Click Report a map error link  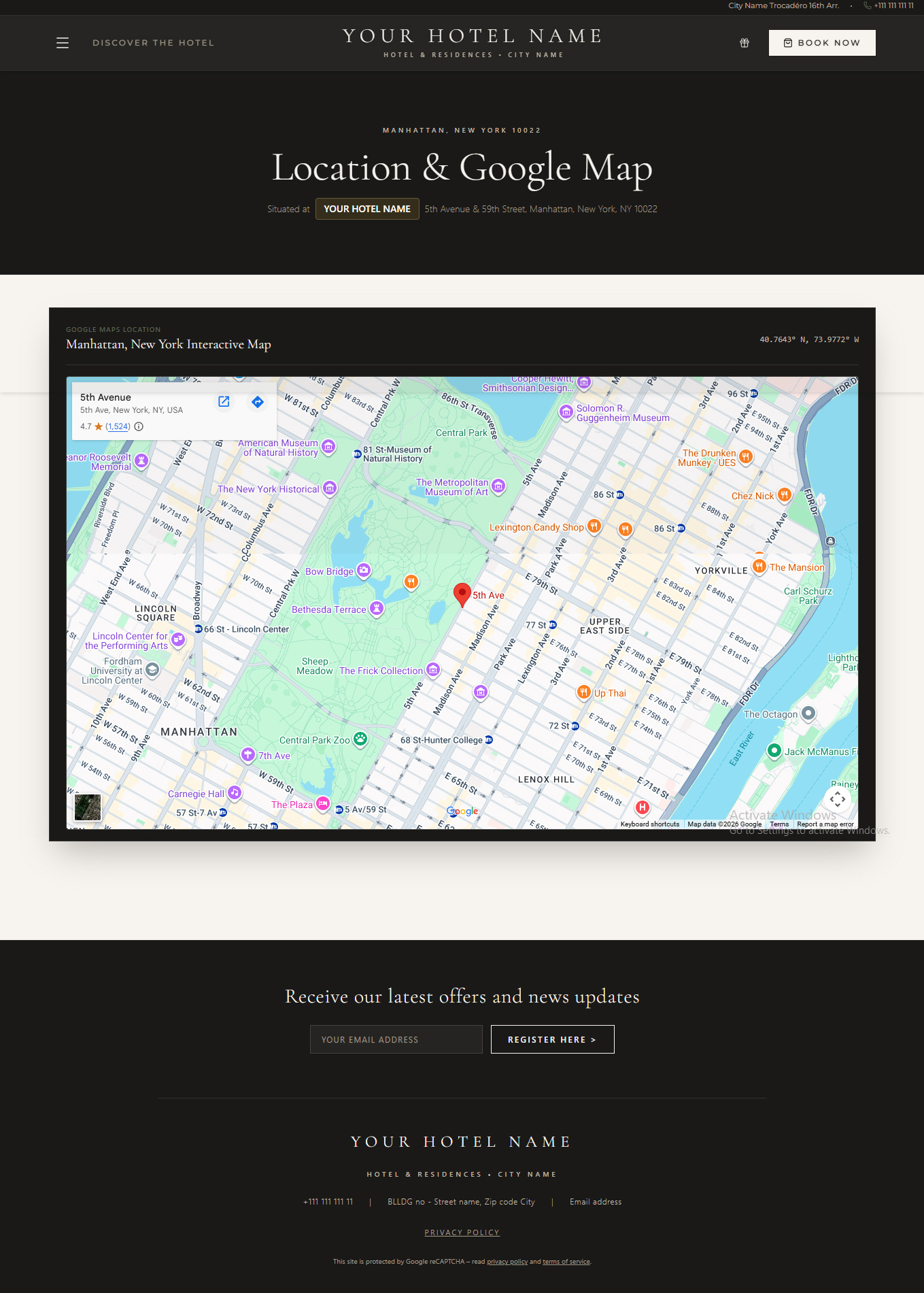coord(825,824)
